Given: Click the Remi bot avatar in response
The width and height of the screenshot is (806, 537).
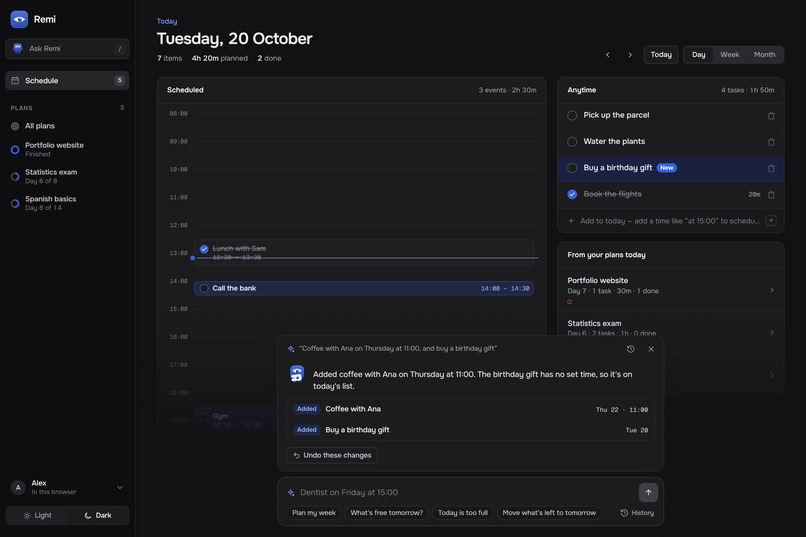Looking at the screenshot, I should [297, 374].
